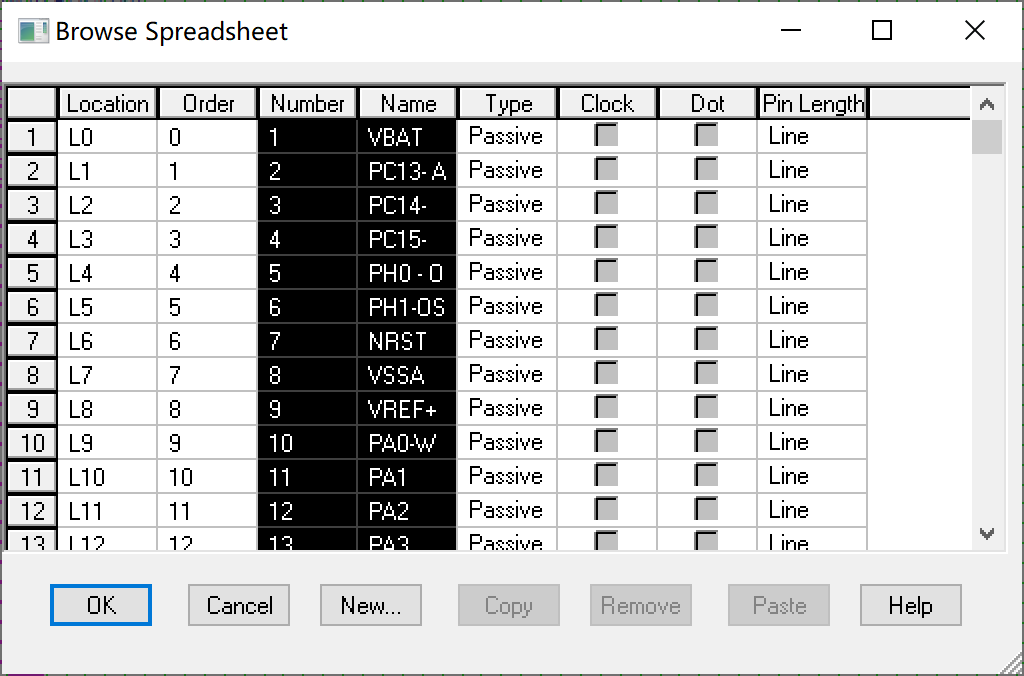
Task: Toggle Clock checkbox for VREF+ row
Action: click(x=606, y=407)
